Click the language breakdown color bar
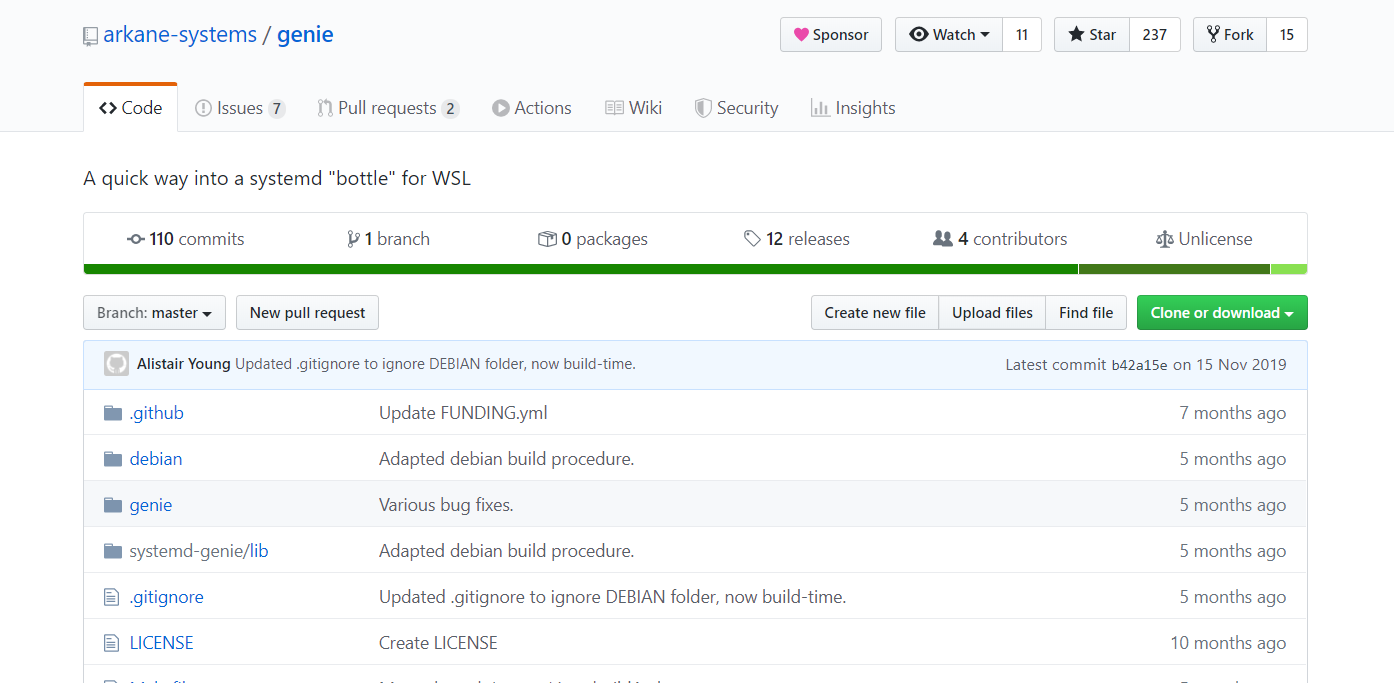Screen dimensions: 1394x683 click(x=695, y=269)
